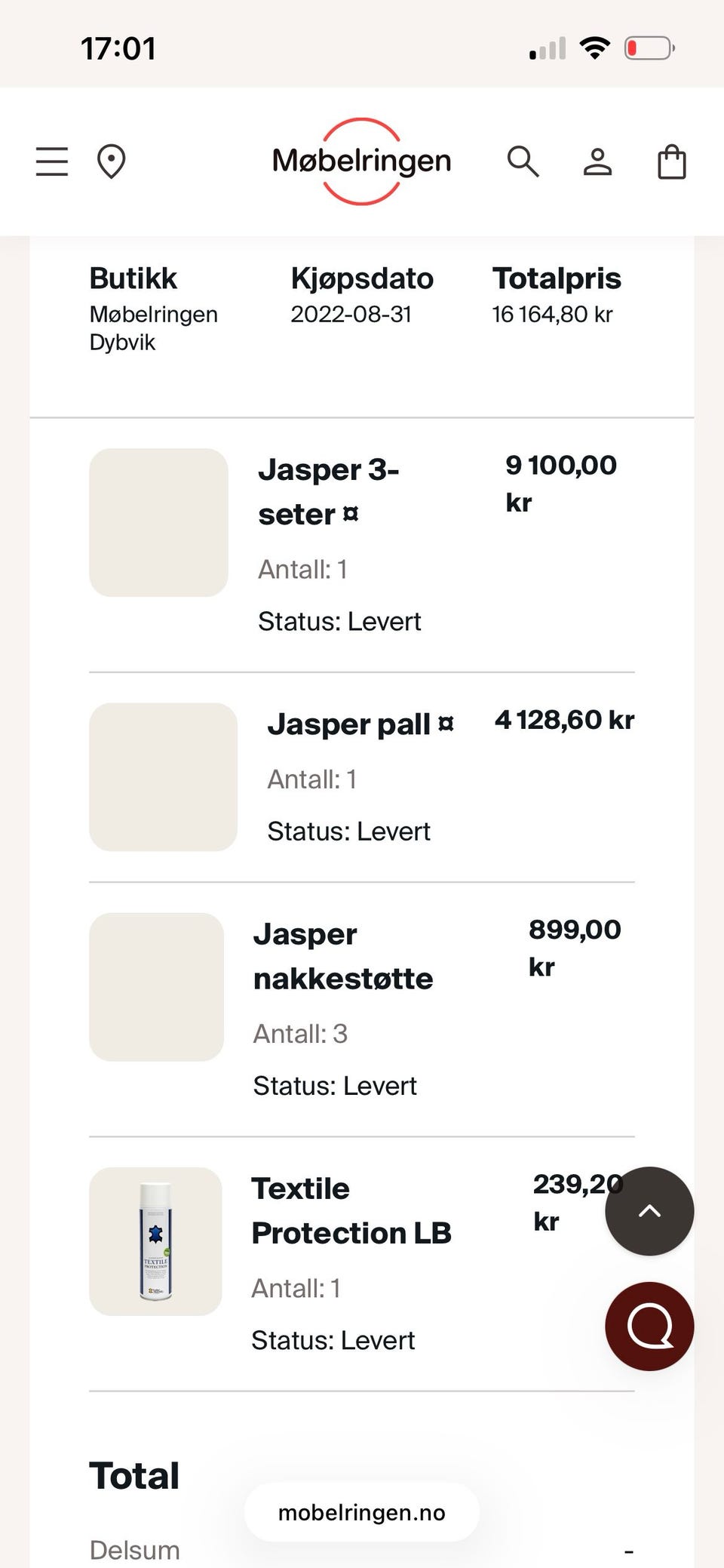Tap the scroll-to-top arrow button
This screenshot has height=1568, width=724.
point(649,1211)
